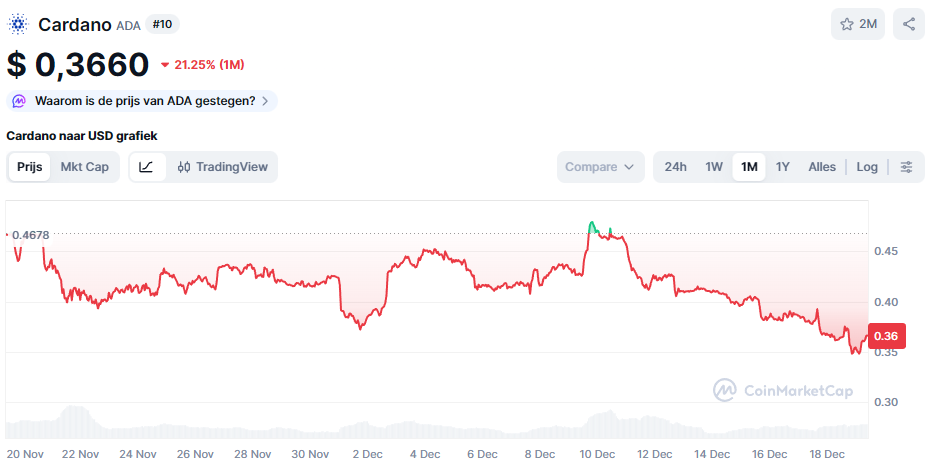The image size is (929, 460).
Task: Select the 1W time range
Action: (714, 167)
